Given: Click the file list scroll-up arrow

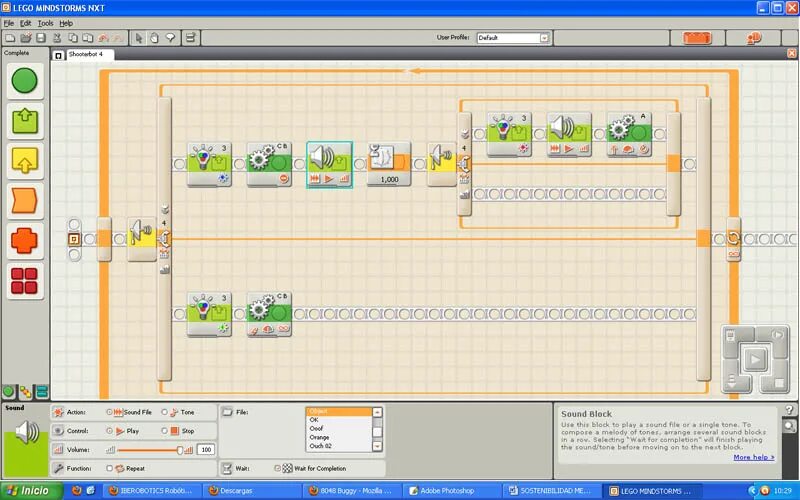Looking at the screenshot, I should [x=377, y=412].
